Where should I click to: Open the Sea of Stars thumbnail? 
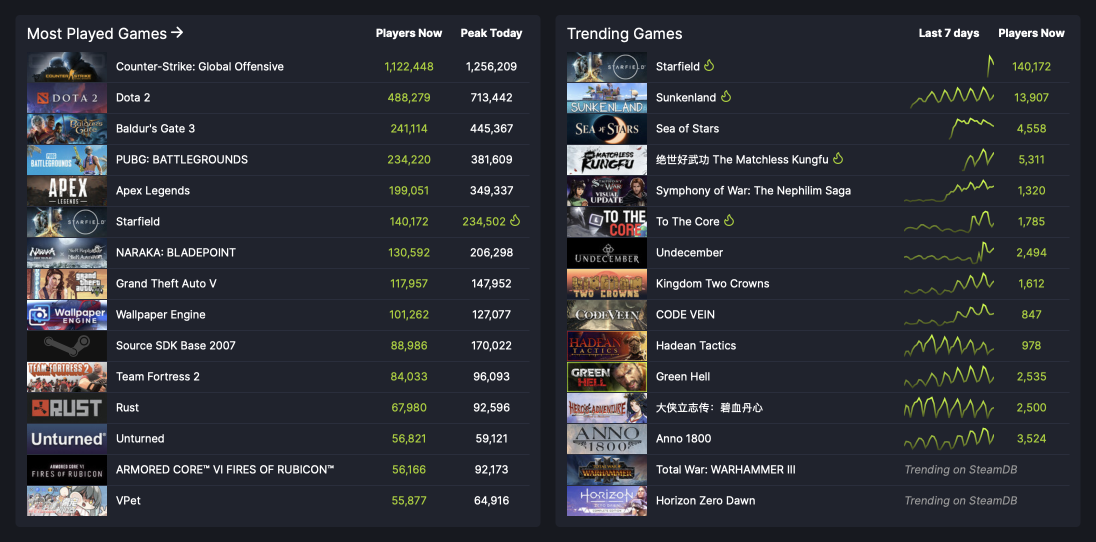[x=607, y=129]
